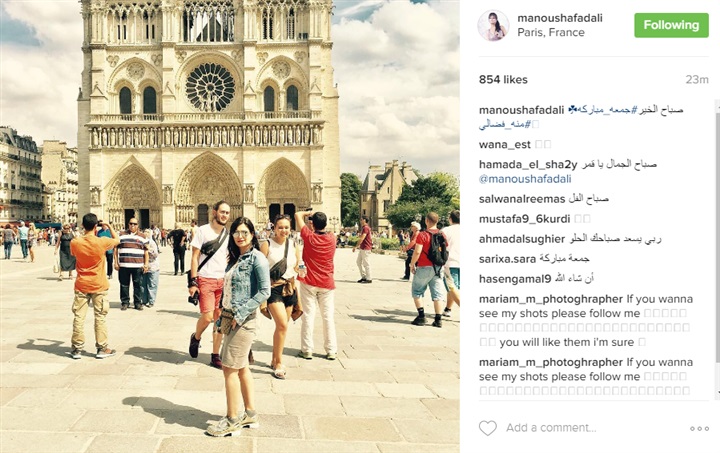Open the second-line hashtag in the caption
Screen dimensions: 720x453
pos(506,124)
